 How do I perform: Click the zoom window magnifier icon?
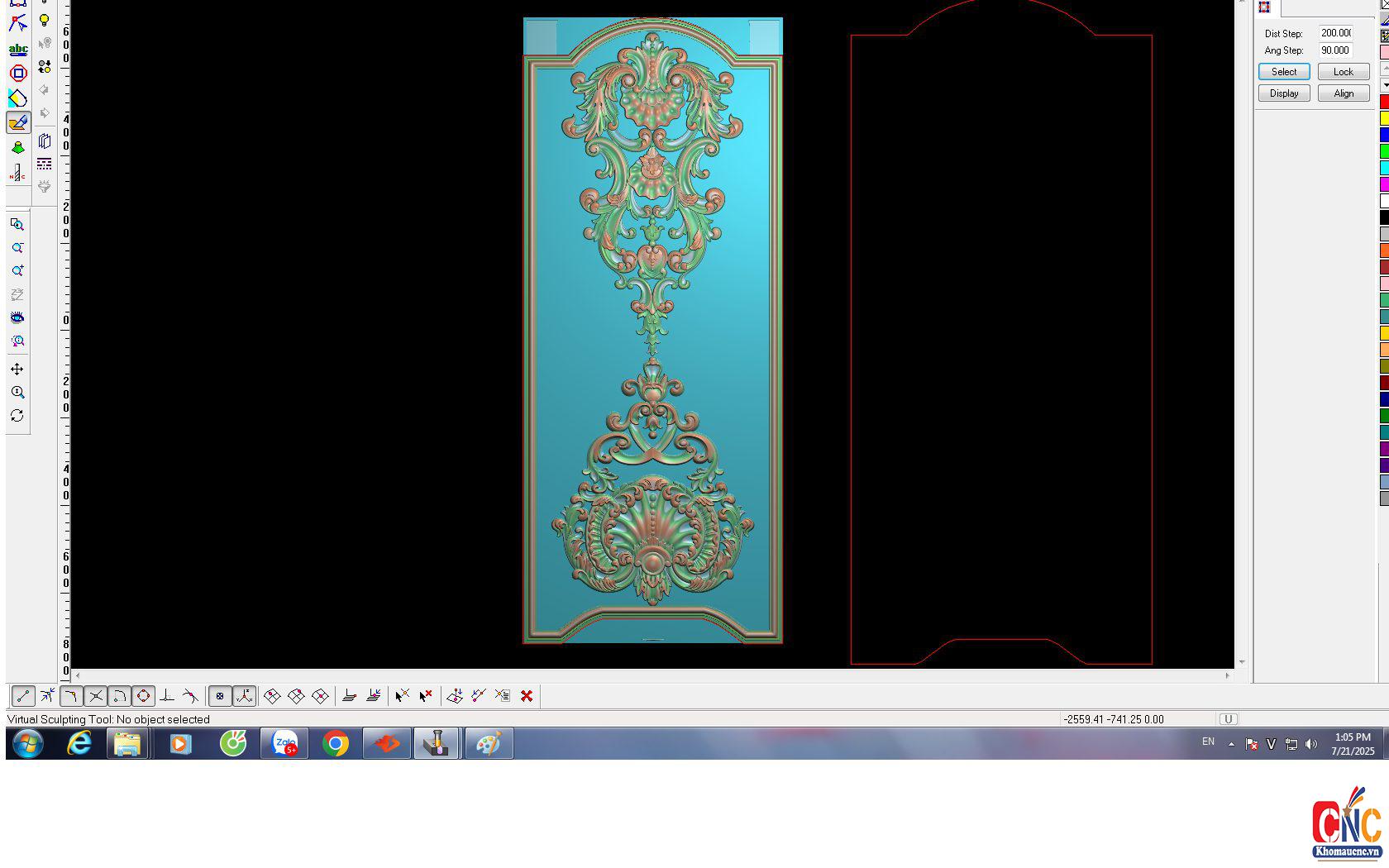[17, 225]
